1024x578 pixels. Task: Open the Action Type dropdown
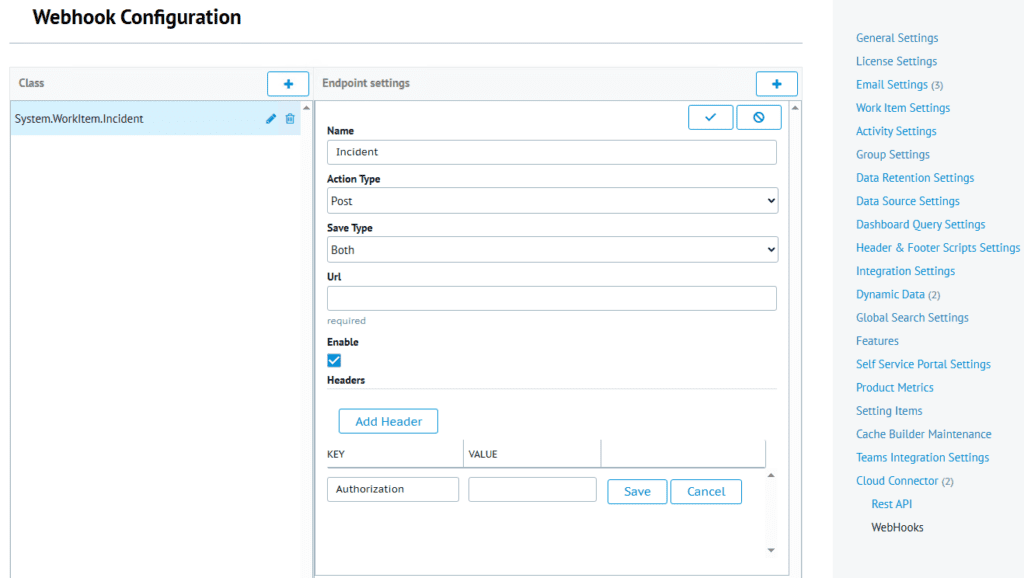[552, 201]
